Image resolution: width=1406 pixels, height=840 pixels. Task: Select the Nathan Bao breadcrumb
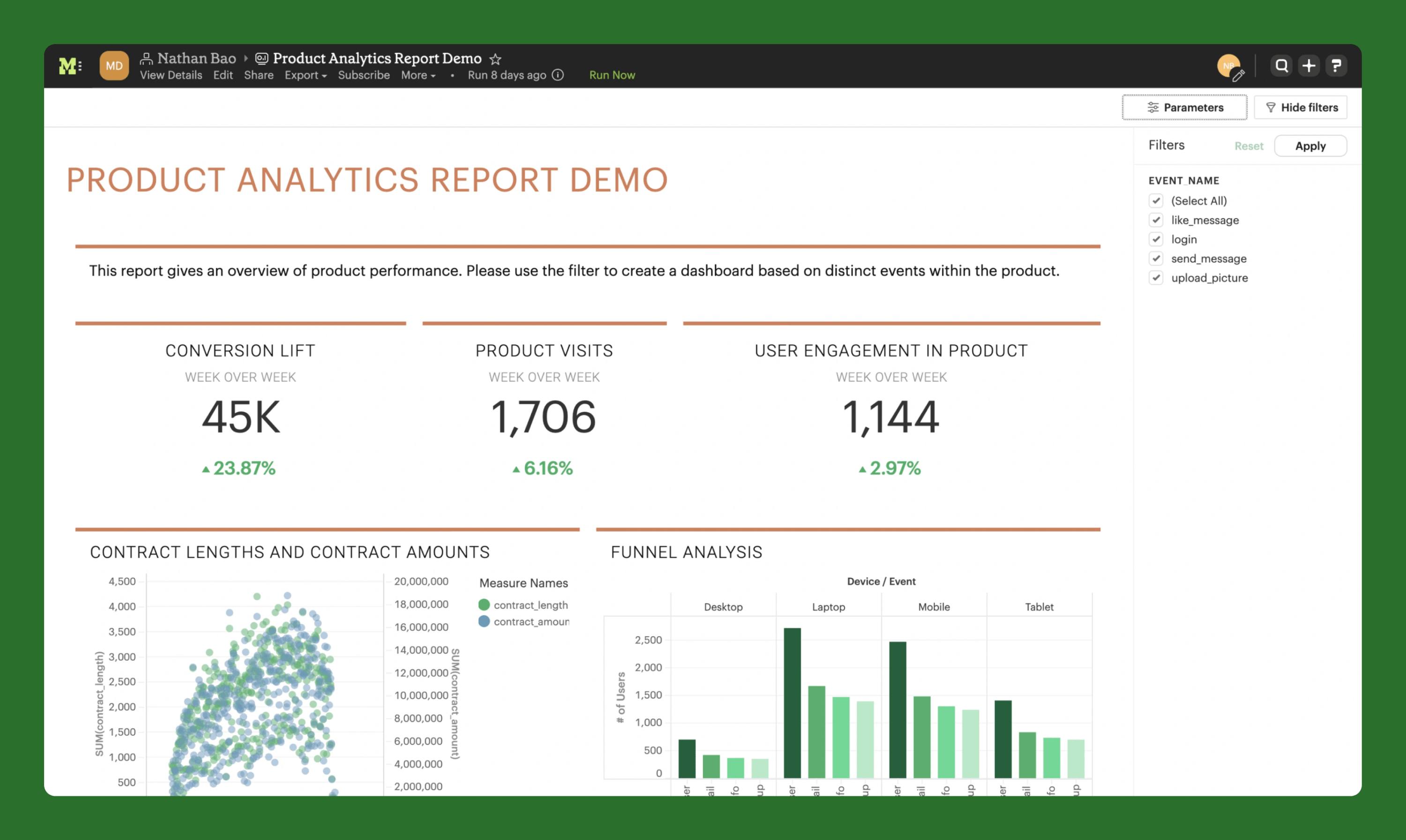(x=196, y=58)
